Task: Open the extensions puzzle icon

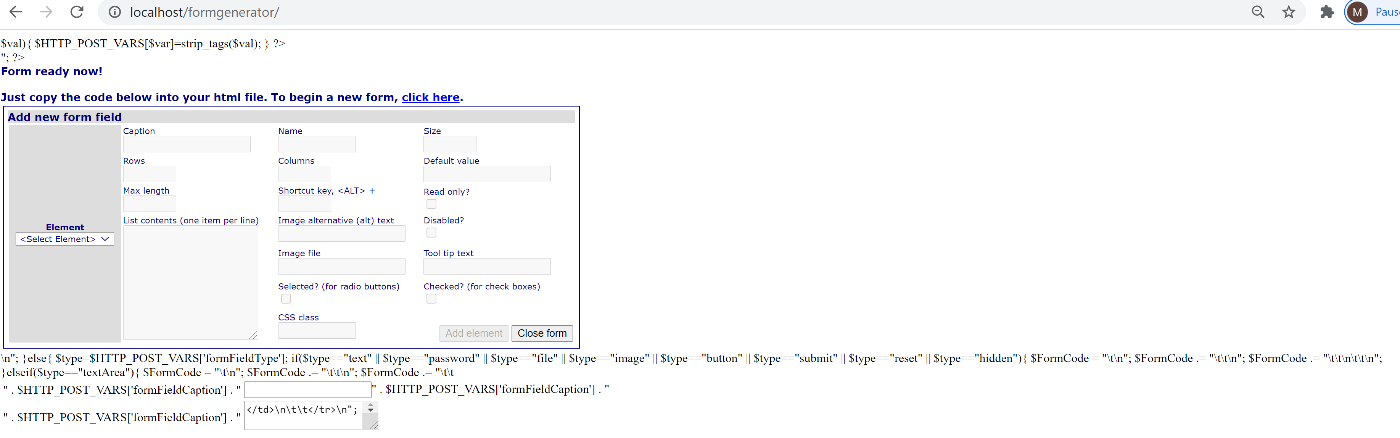Action: tap(1327, 12)
